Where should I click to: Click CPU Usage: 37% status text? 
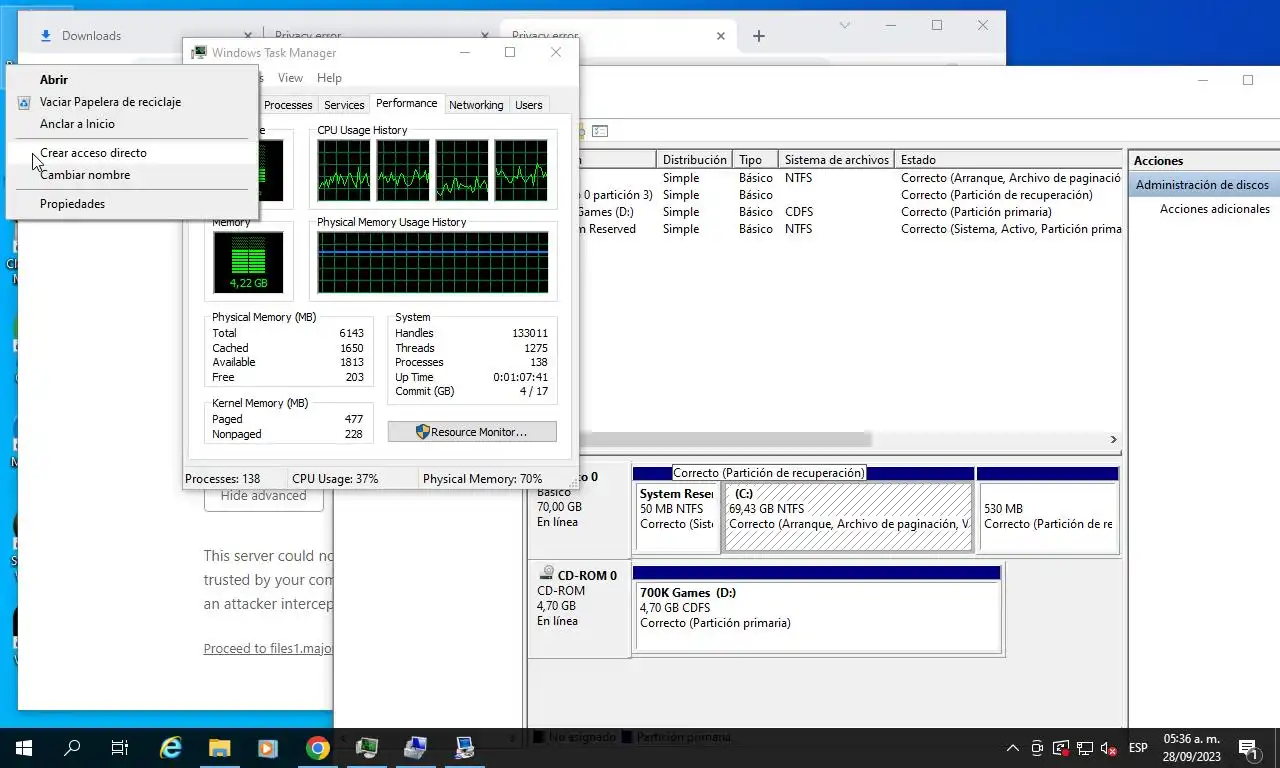(x=335, y=479)
